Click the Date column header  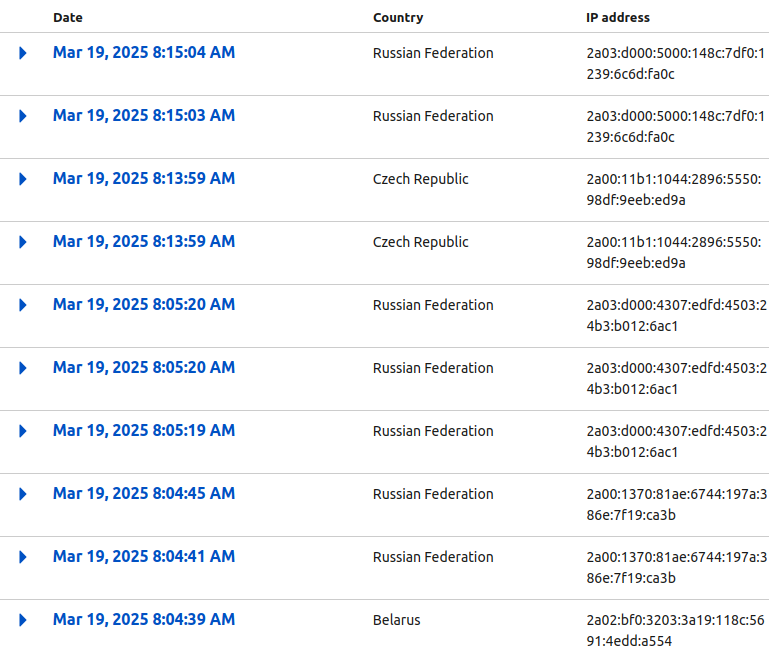(x=69, y=17)
